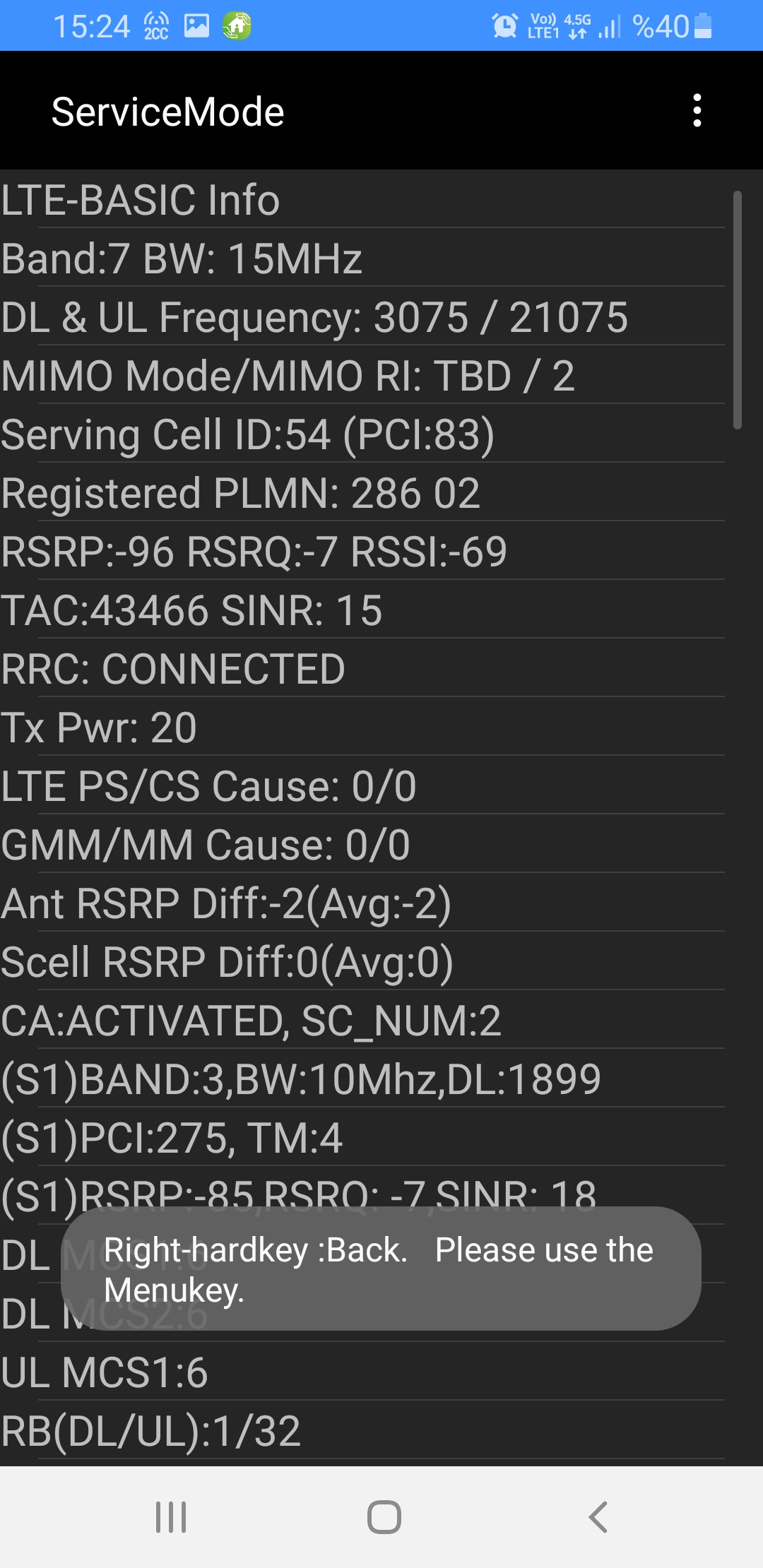Tap the CA:ACTIVATED, SC_NUM:2 row
Viewport: 763px width, 1568px height.
362,1020
